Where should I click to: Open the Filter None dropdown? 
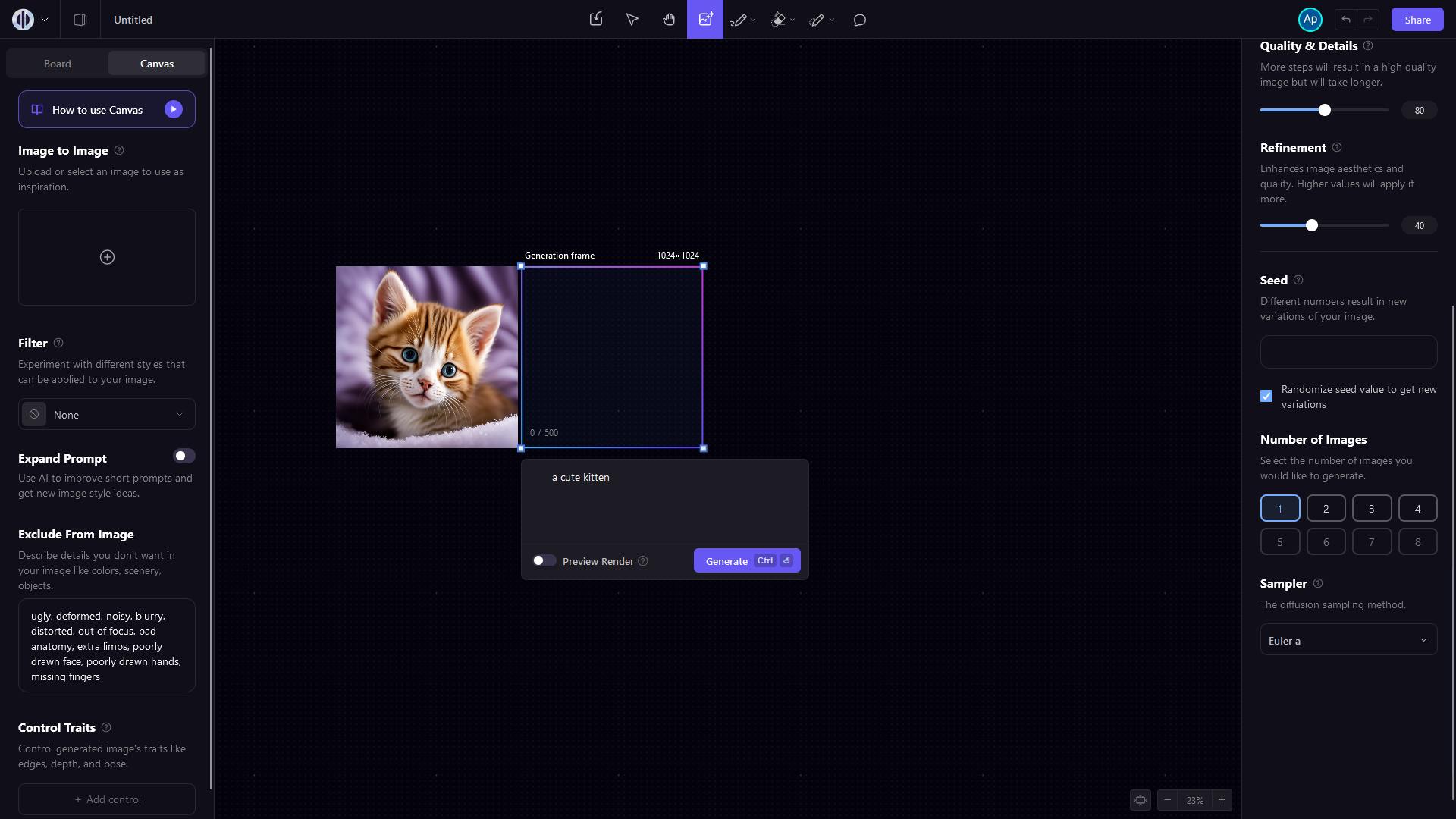(107, 415)
